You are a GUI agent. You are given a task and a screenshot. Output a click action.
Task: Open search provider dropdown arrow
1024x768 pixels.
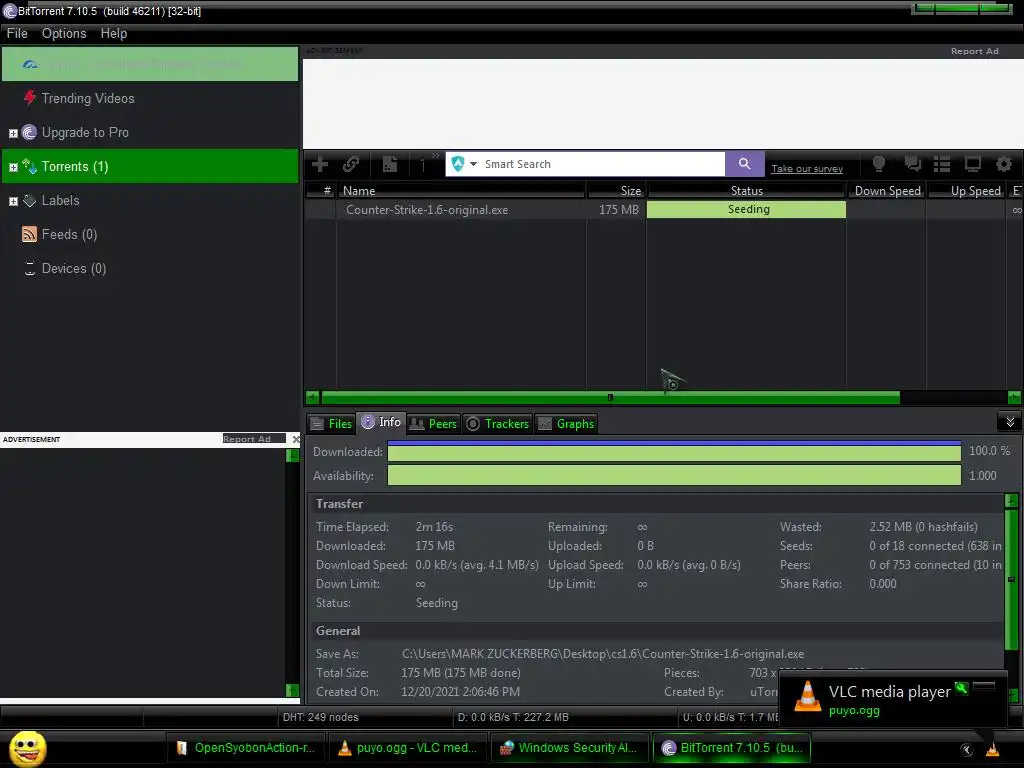tap(473, 164)
